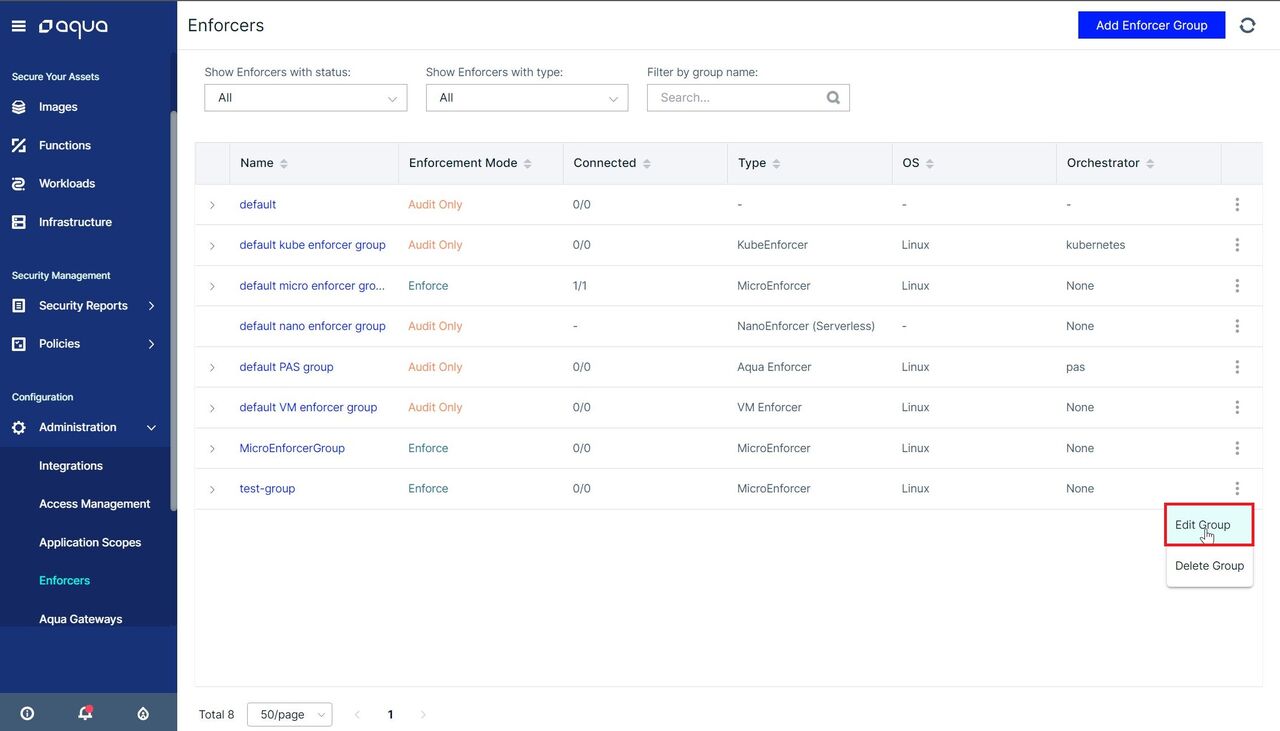This screenshot has height=731, width=1280.
Task: Click the Administration gear icon
Action: click(18, 428)
